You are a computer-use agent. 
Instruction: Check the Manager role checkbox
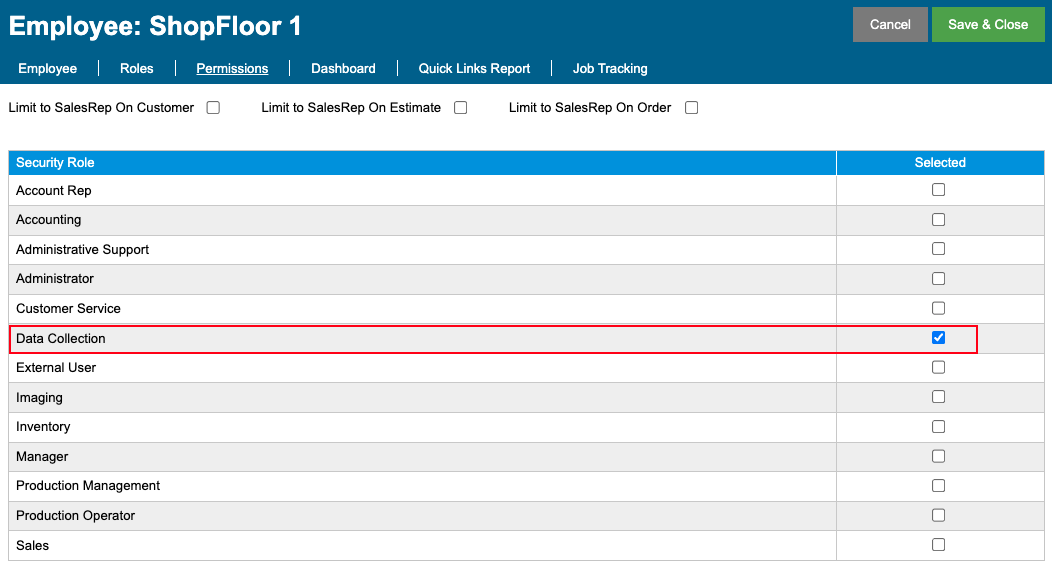[x=939, y=456]
